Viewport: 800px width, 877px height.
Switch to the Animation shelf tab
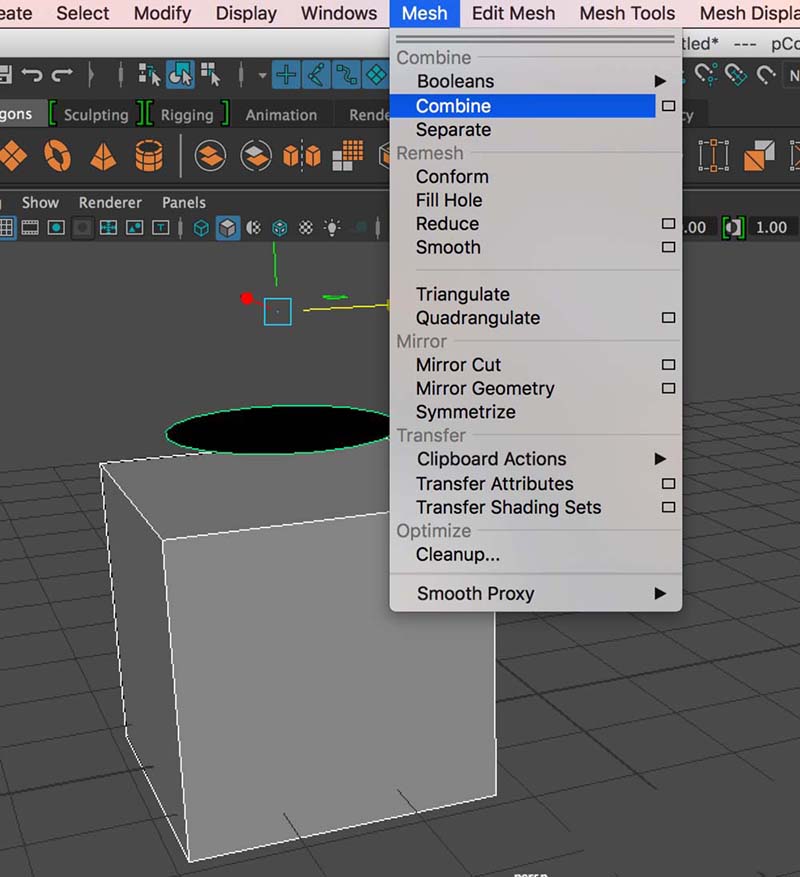click(281, 115)
